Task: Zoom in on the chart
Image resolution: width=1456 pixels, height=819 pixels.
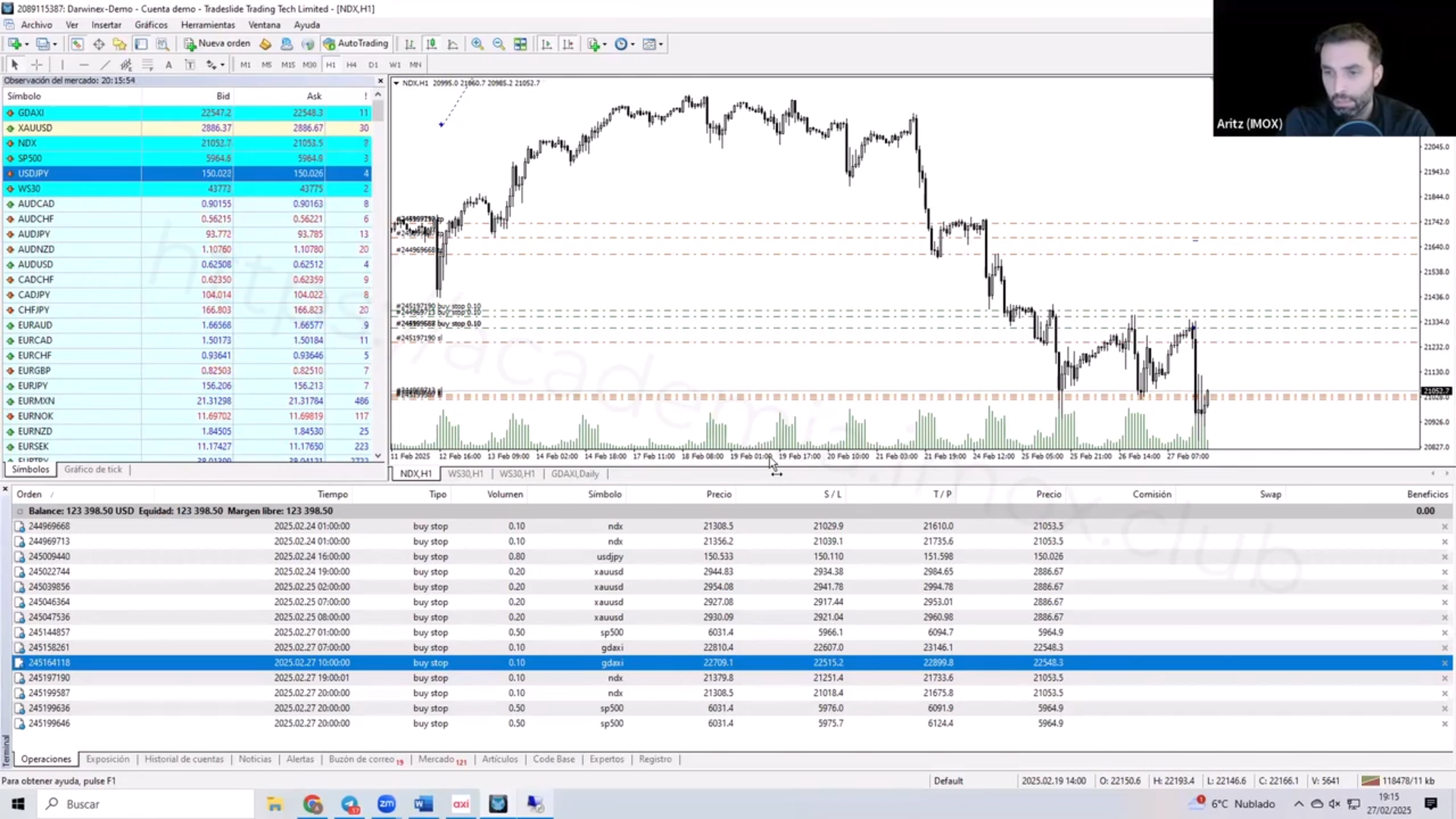Action: point(477,44)
